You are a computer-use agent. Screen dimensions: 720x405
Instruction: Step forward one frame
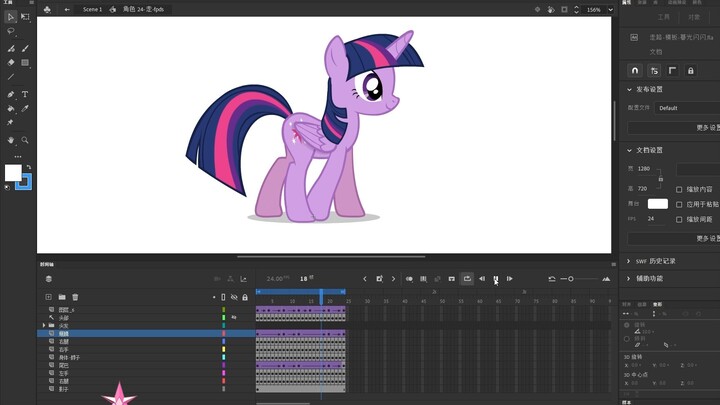click(x=510, y=279)
